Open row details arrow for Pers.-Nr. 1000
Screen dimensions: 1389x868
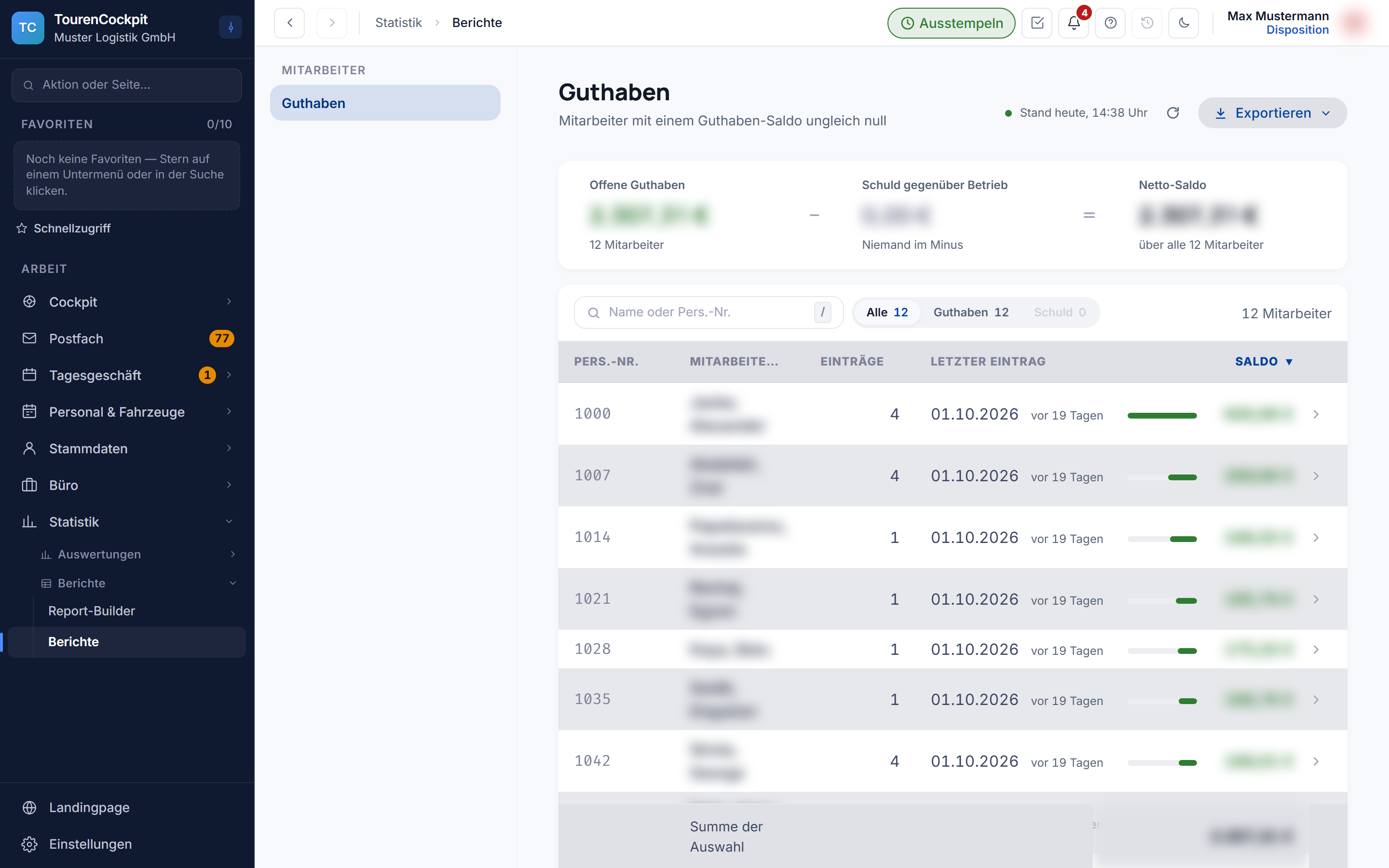pos(1316,415)
